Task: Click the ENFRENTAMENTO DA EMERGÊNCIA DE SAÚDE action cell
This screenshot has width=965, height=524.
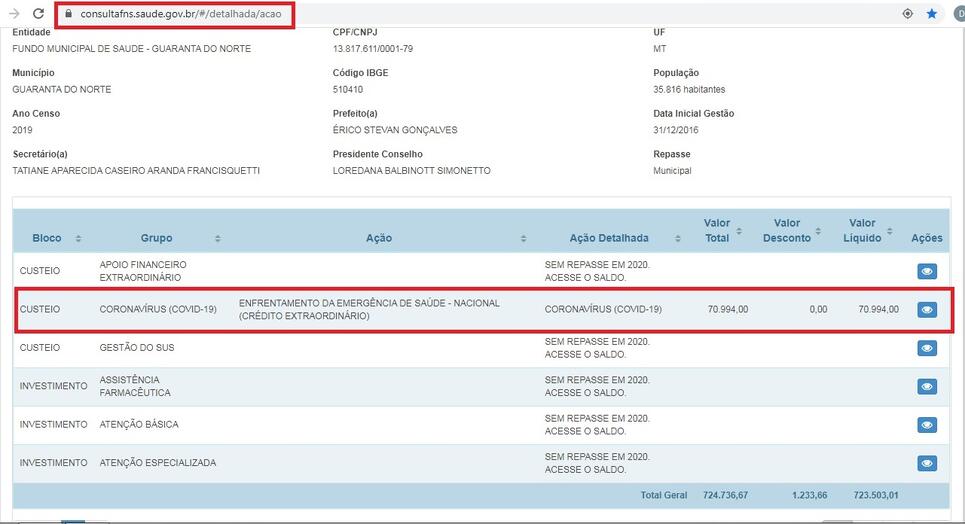Action: click(x=369, y=310)
